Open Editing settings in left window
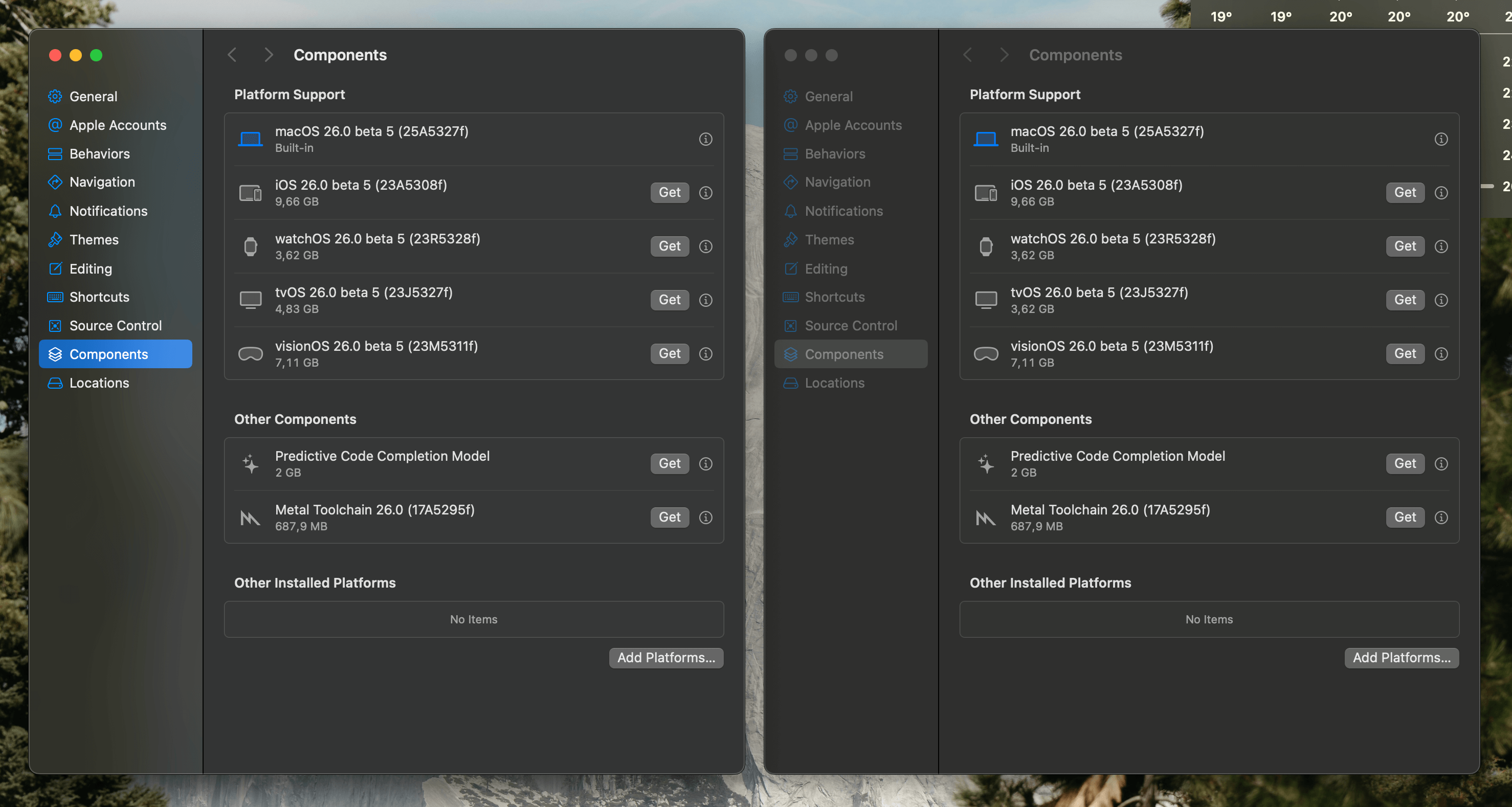This screenshot has width=1512, height=807. [116, 268]
